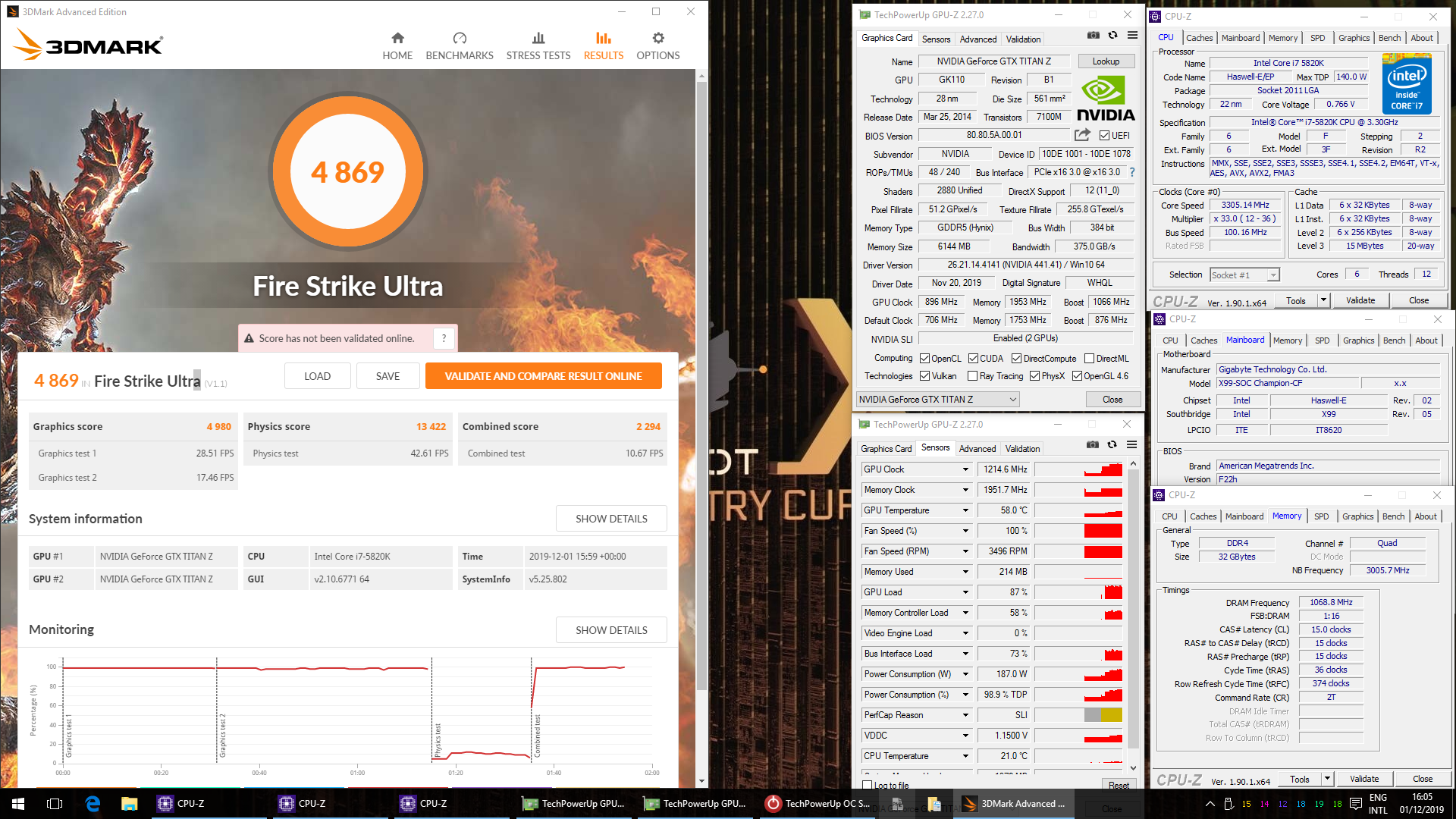Click the Fan Speed (%) sensor graph

click(1078, 531)
